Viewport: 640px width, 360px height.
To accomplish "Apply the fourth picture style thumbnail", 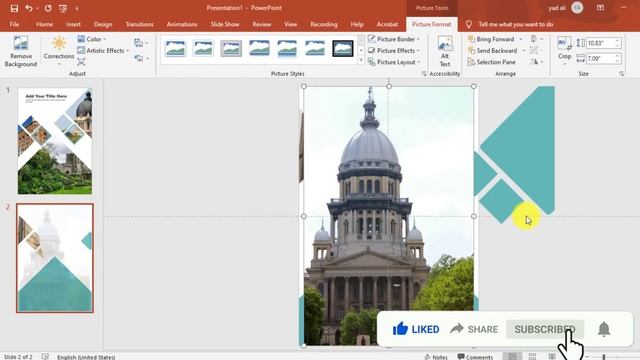I will point(259,49).
